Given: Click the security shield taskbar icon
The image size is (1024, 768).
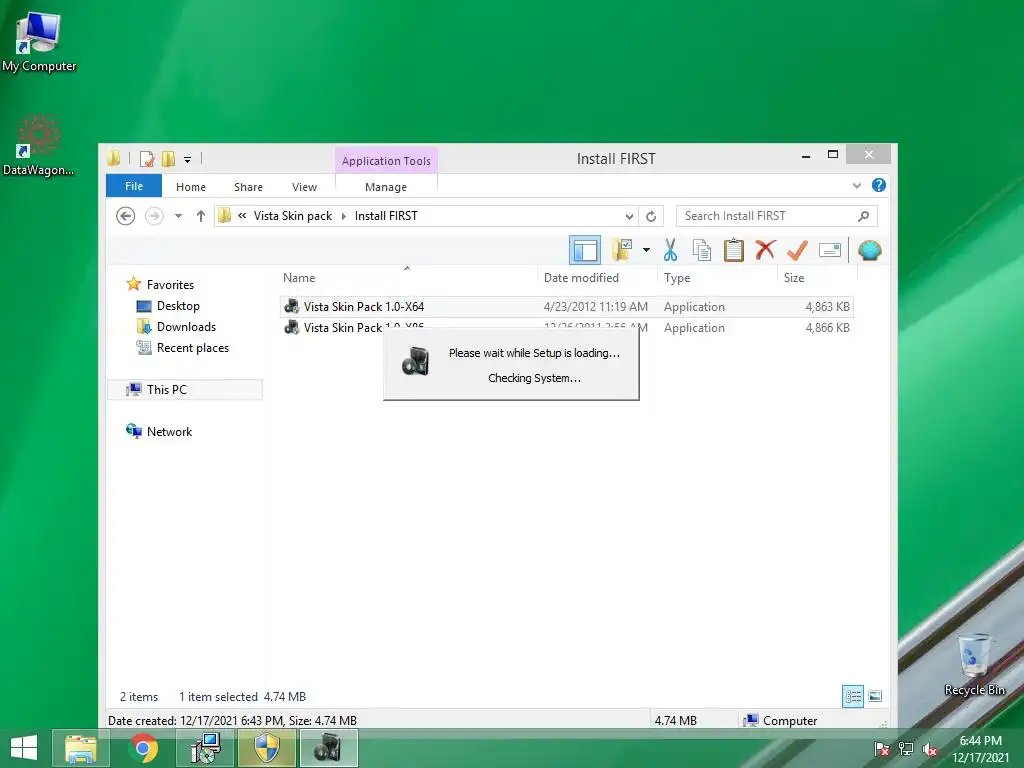Looking at the screenshot, I should tap(267, 748).
